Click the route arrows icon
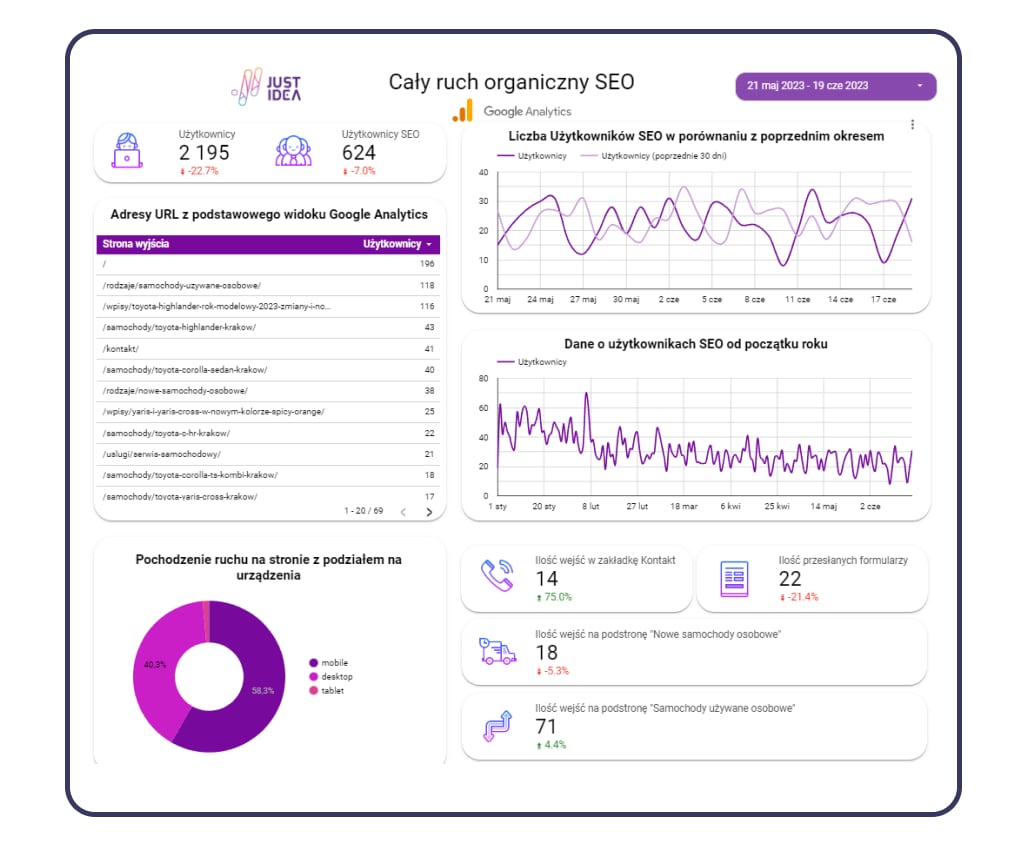Screen dimensions: 1027x853 pyautogui.click(x=498, y=726)
